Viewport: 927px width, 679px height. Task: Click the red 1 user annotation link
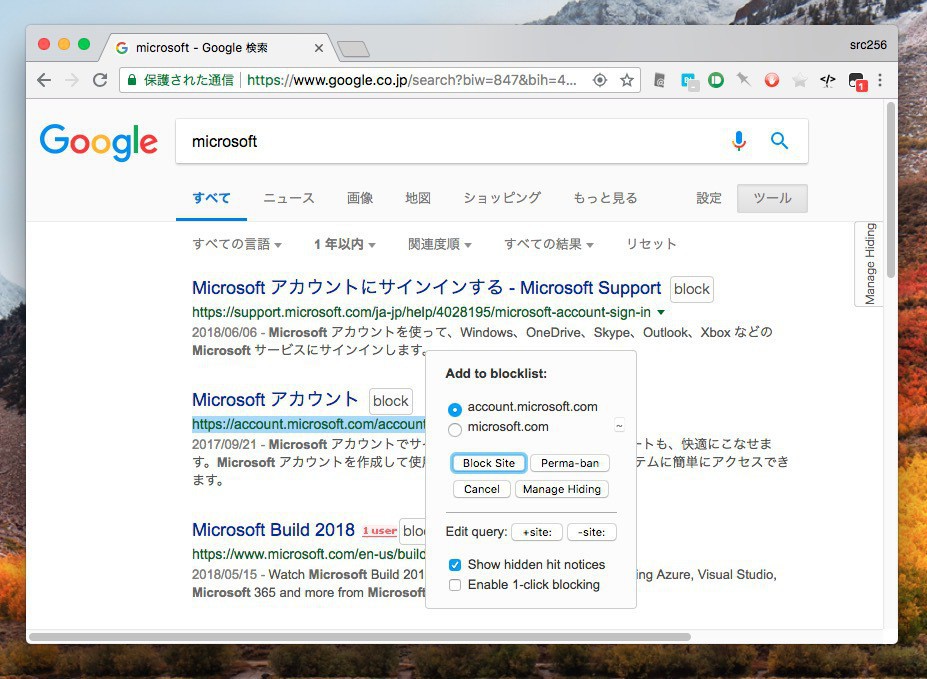click(x=379, y=531)
